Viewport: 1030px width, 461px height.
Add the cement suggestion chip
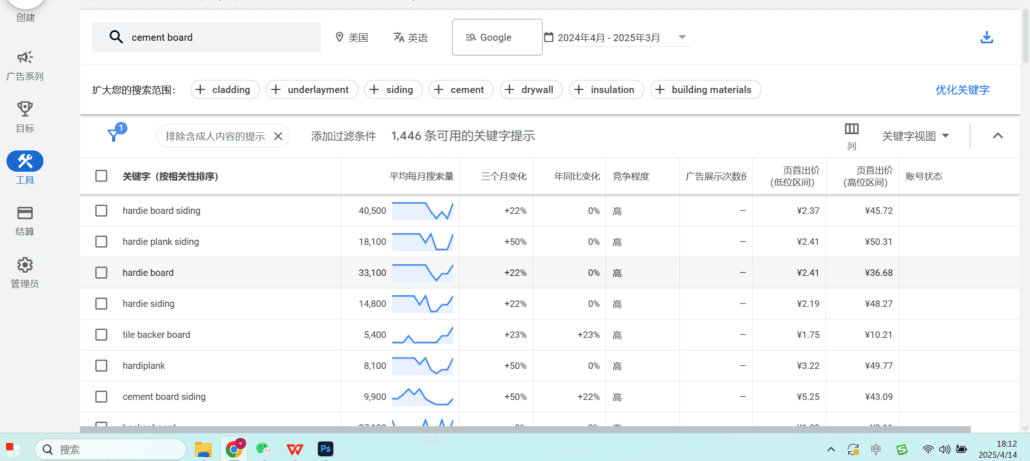(461, 90)
